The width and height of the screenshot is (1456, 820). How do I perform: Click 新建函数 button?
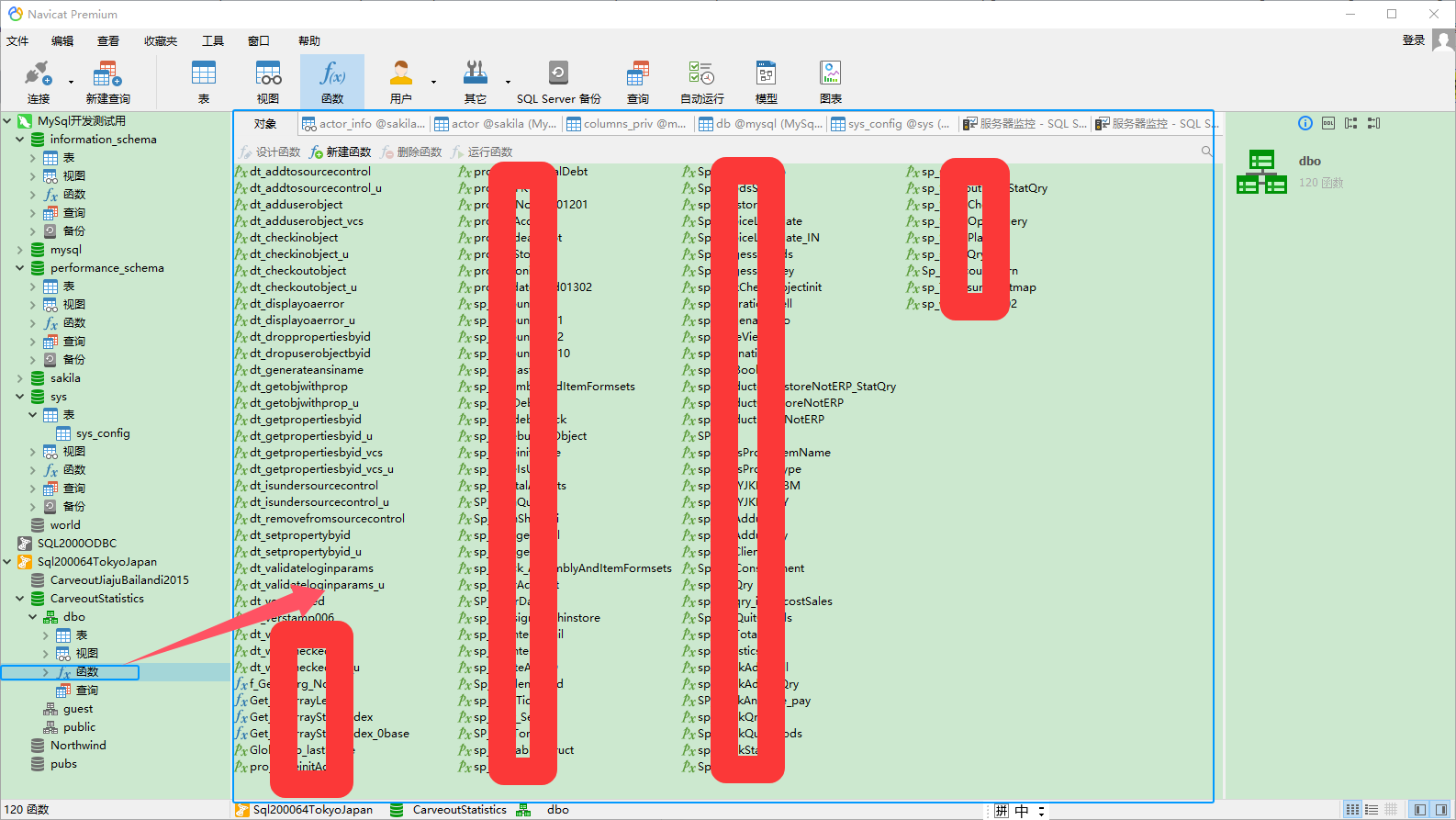point(341,152)
